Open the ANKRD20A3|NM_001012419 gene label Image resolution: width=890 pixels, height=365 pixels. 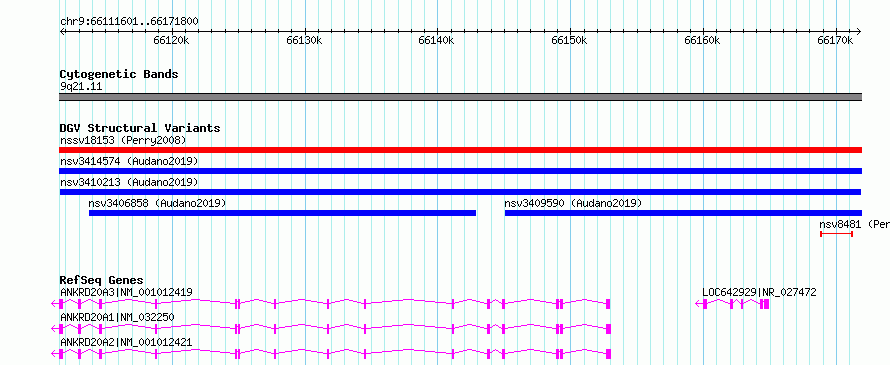[x=127, y=292]
